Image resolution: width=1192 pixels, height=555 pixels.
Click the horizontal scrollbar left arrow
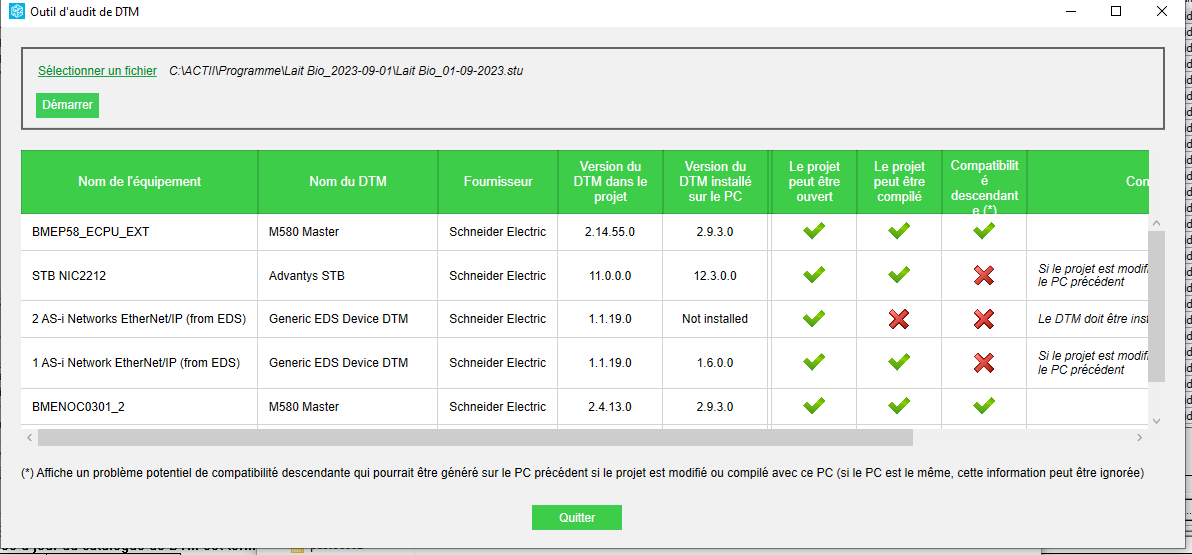(29, 438)
